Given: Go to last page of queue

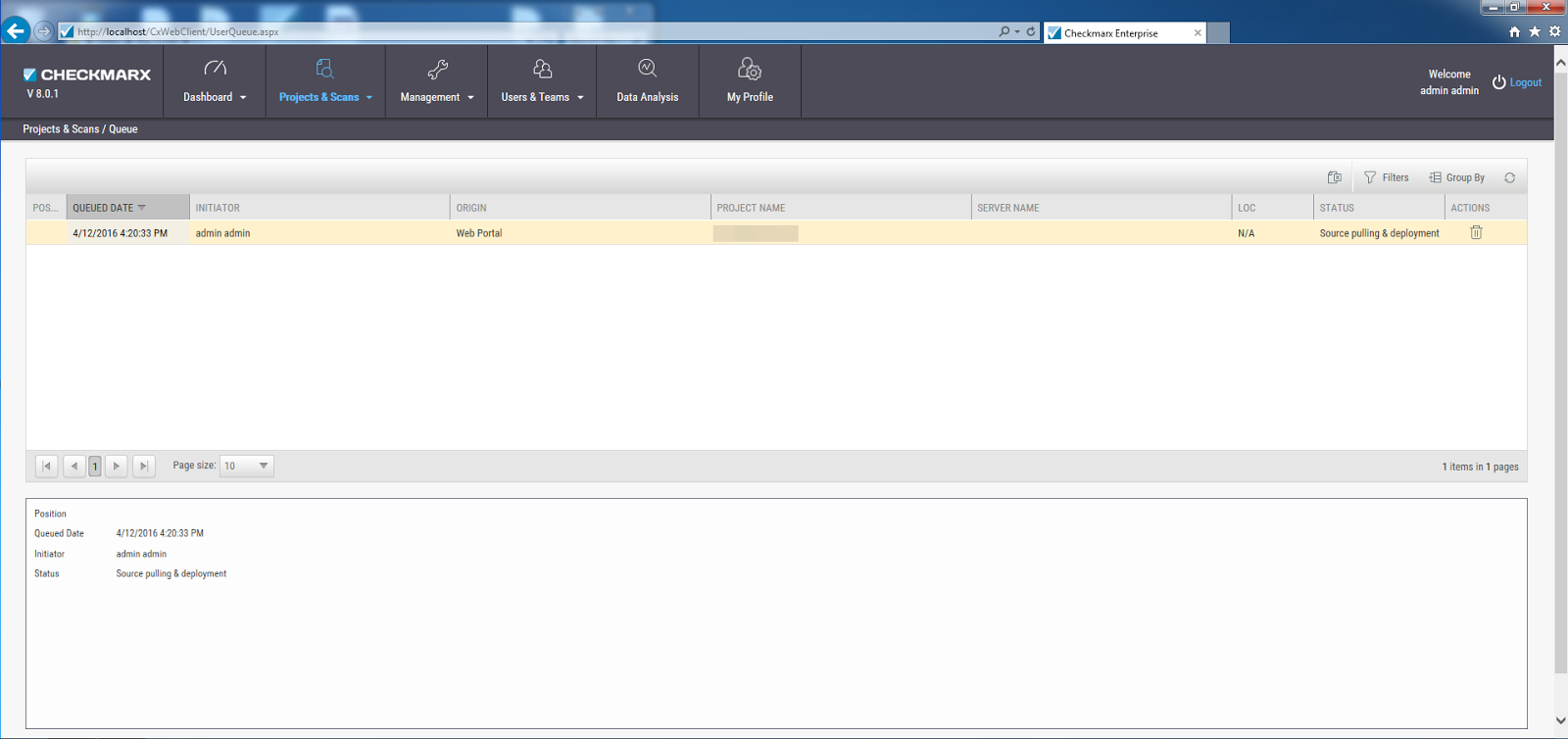Looking at the screenshot, I should (x=144, y=466).
